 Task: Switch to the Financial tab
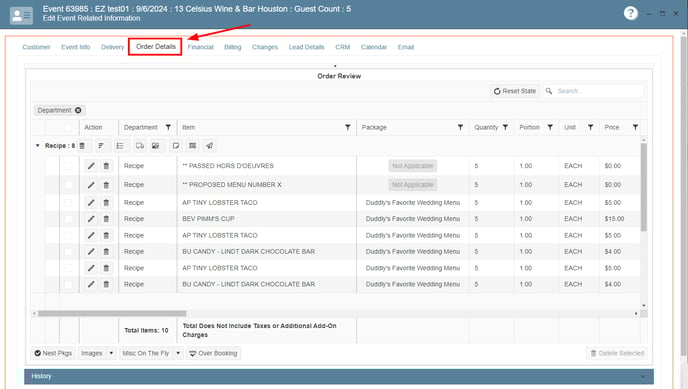point(201,47)
